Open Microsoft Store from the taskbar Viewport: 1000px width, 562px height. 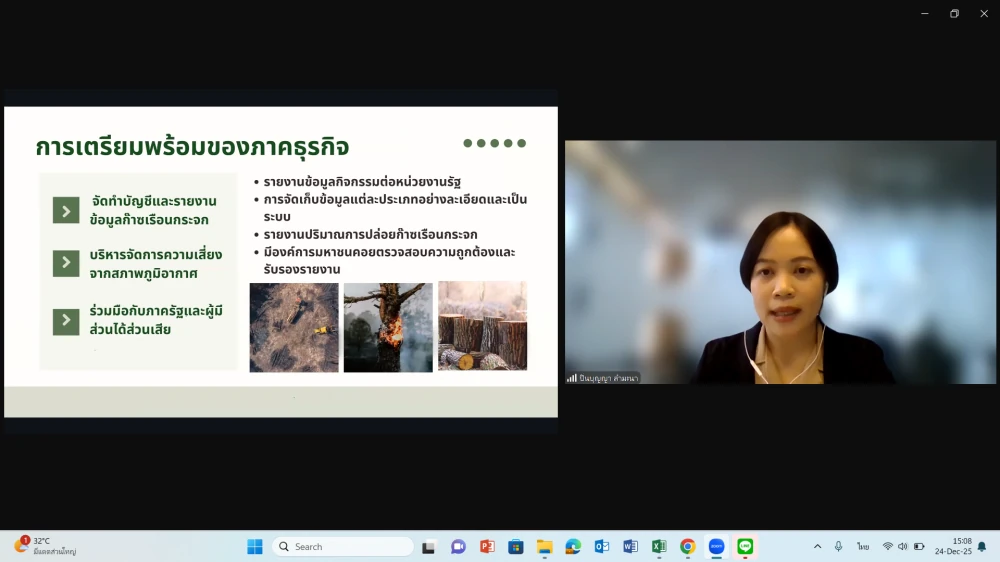click(x=516, y=547)
